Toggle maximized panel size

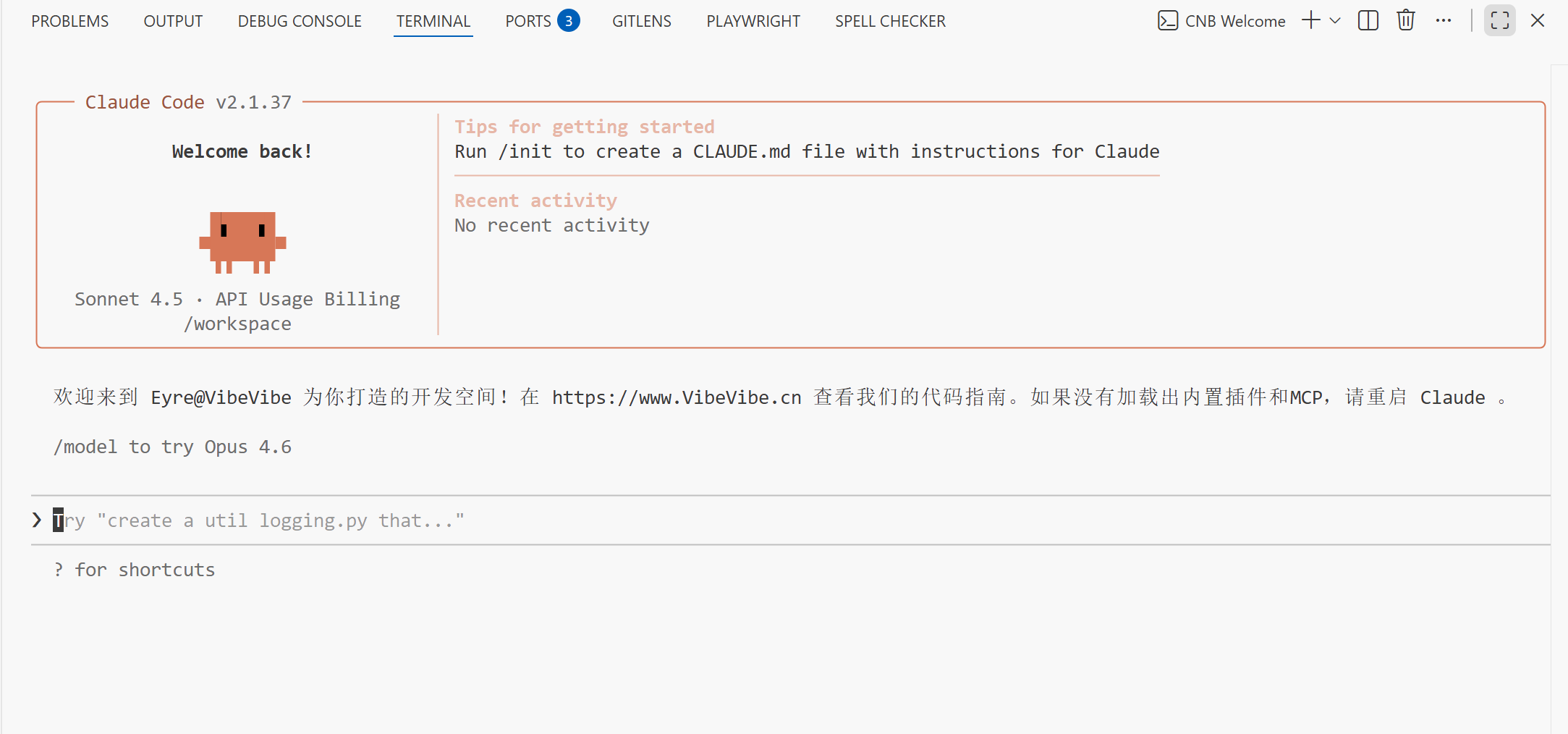pos(1499,20)
